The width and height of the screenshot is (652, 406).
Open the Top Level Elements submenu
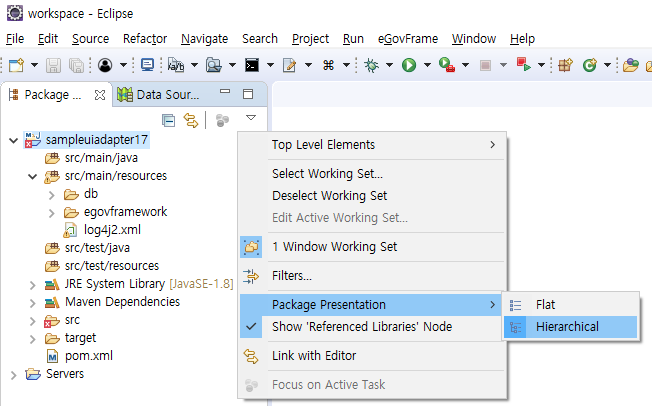(323, 145)
